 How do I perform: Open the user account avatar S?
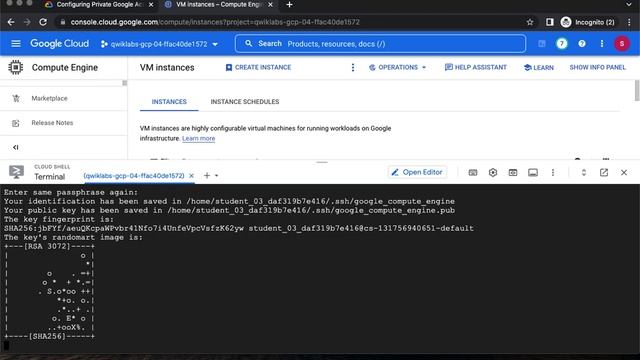[622, 44]
